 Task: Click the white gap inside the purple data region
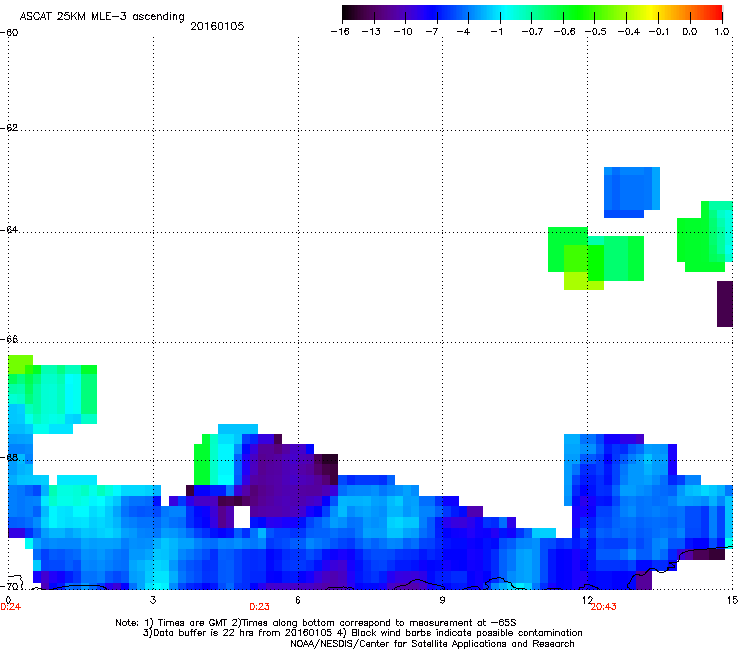[242, 517]
